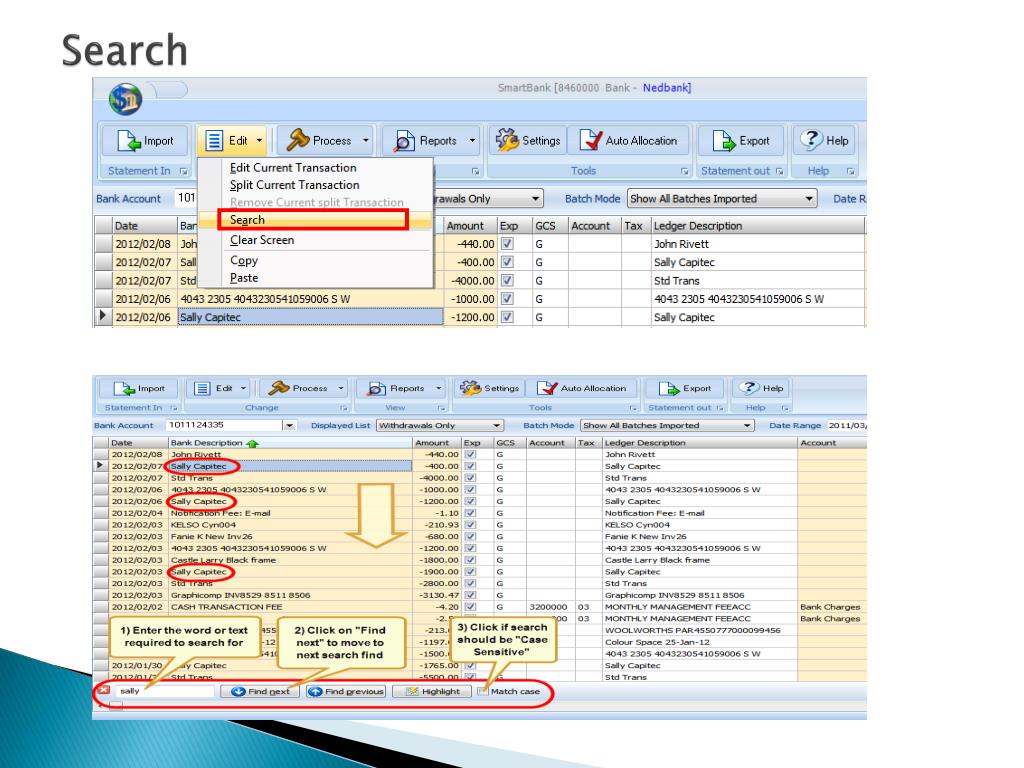The height and width of the screenshot is (768, 1024).
Task: Click the Export icon in upper window
Action: pyautogui.click(x=724, y=140)
